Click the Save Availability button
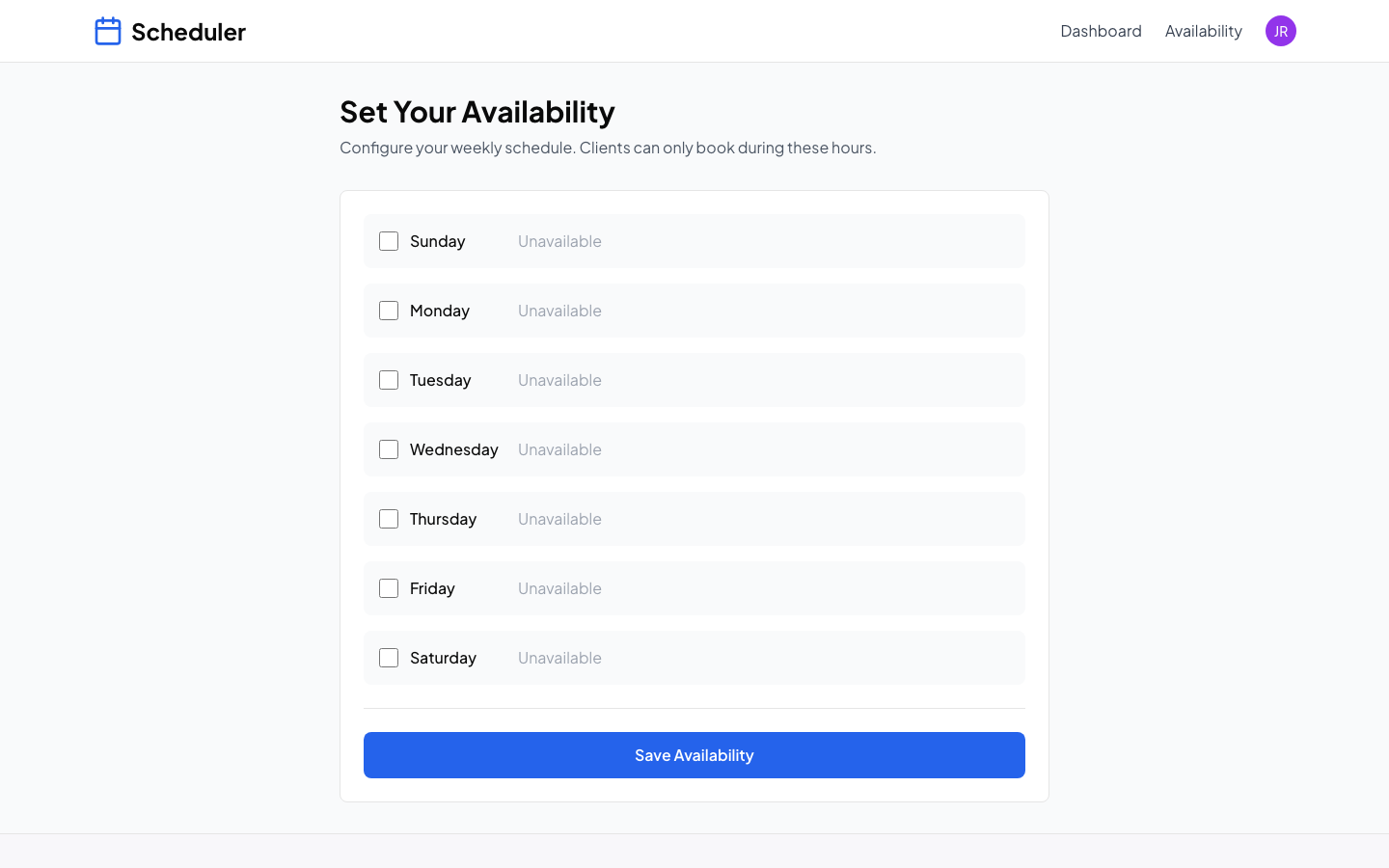The width and height of the screenshot is (1389, 868). pyautogui.click(x=694, y=755)
